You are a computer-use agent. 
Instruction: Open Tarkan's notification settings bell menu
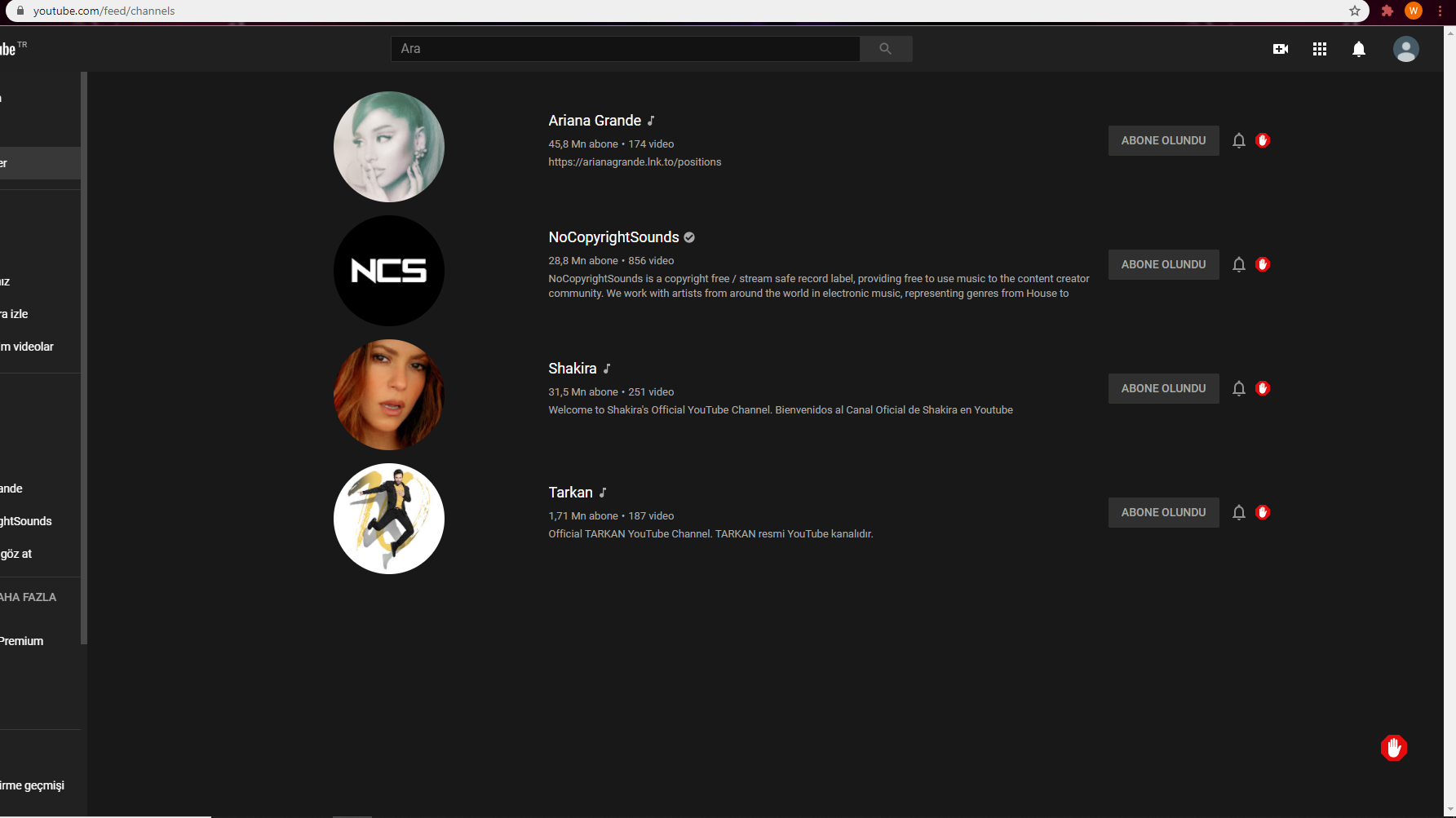click(1239, 512)
